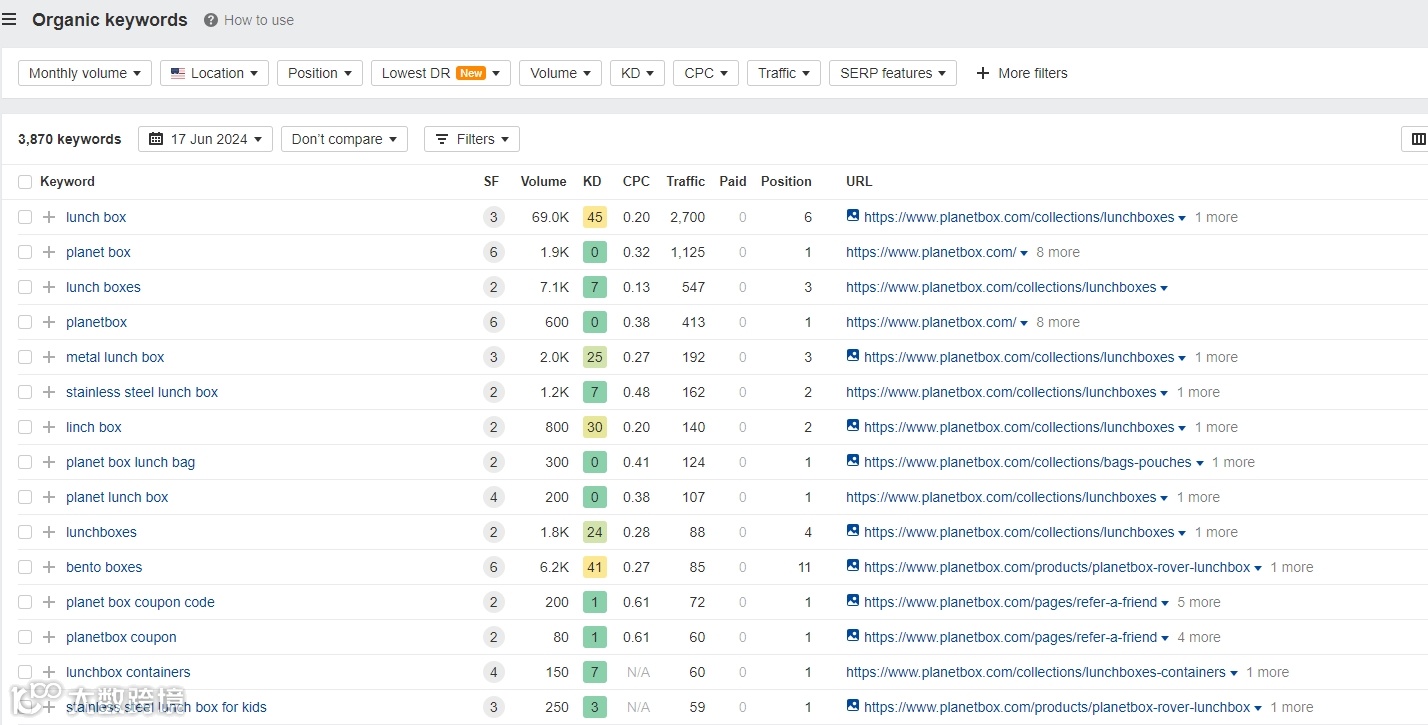Open the lunchboxes-containers collection URL link

[x=1036, y=672]
